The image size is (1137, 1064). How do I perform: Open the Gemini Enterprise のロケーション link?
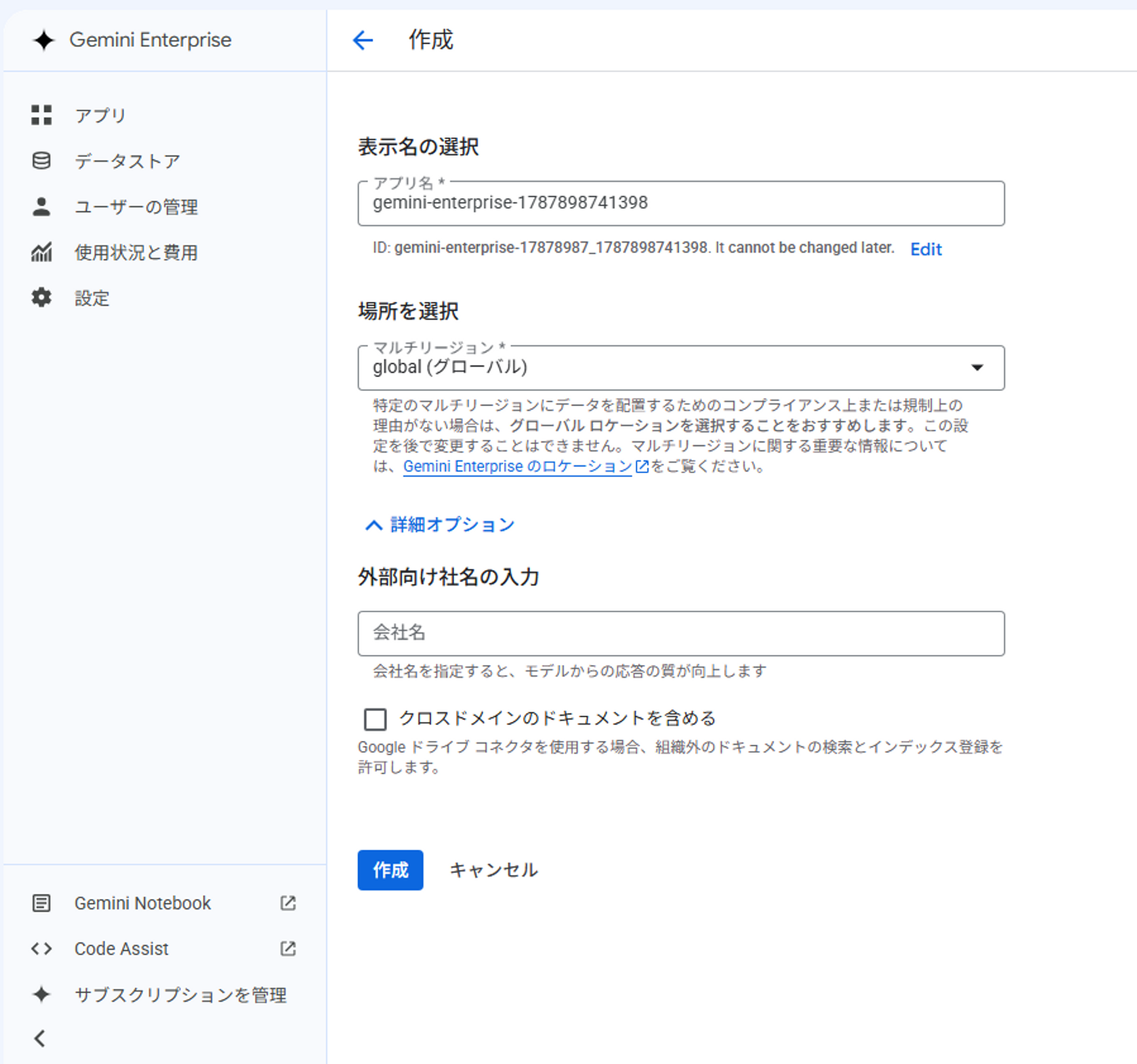pos(518,467)
